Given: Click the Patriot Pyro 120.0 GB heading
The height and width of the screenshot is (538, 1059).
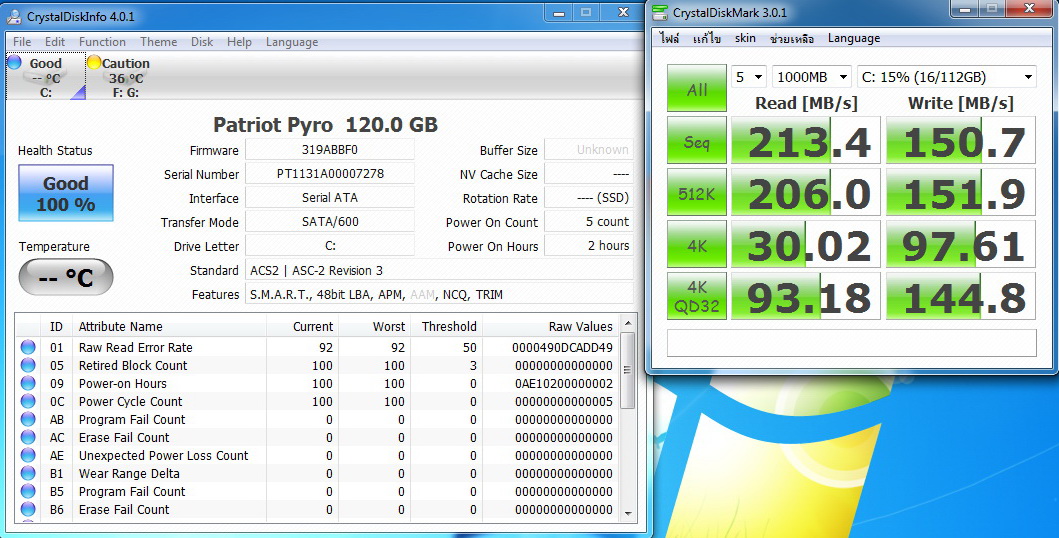Looking at the screenshot, I should tap(326, 125).
